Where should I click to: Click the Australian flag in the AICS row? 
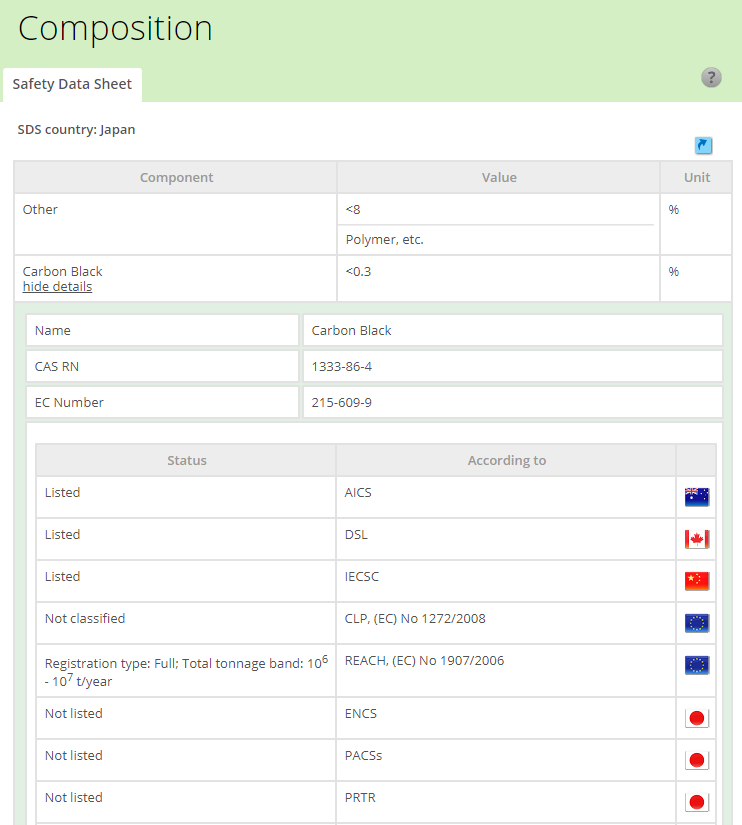[x=696, y=497]
